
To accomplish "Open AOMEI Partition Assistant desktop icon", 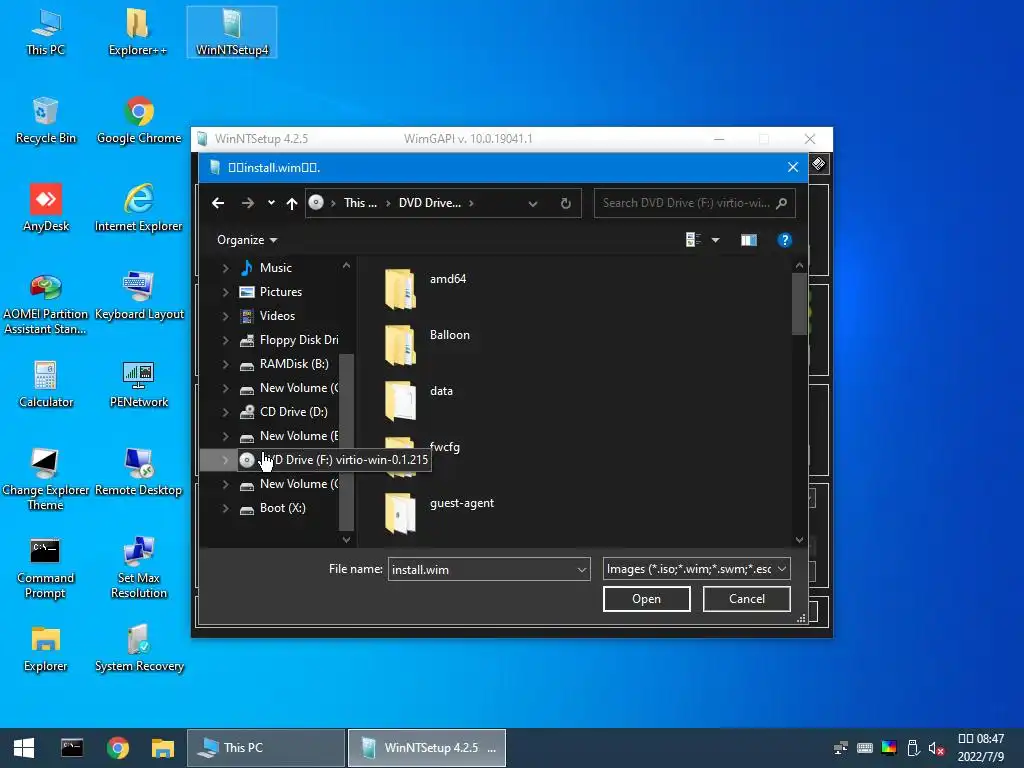I will click(x=46, y=304).
